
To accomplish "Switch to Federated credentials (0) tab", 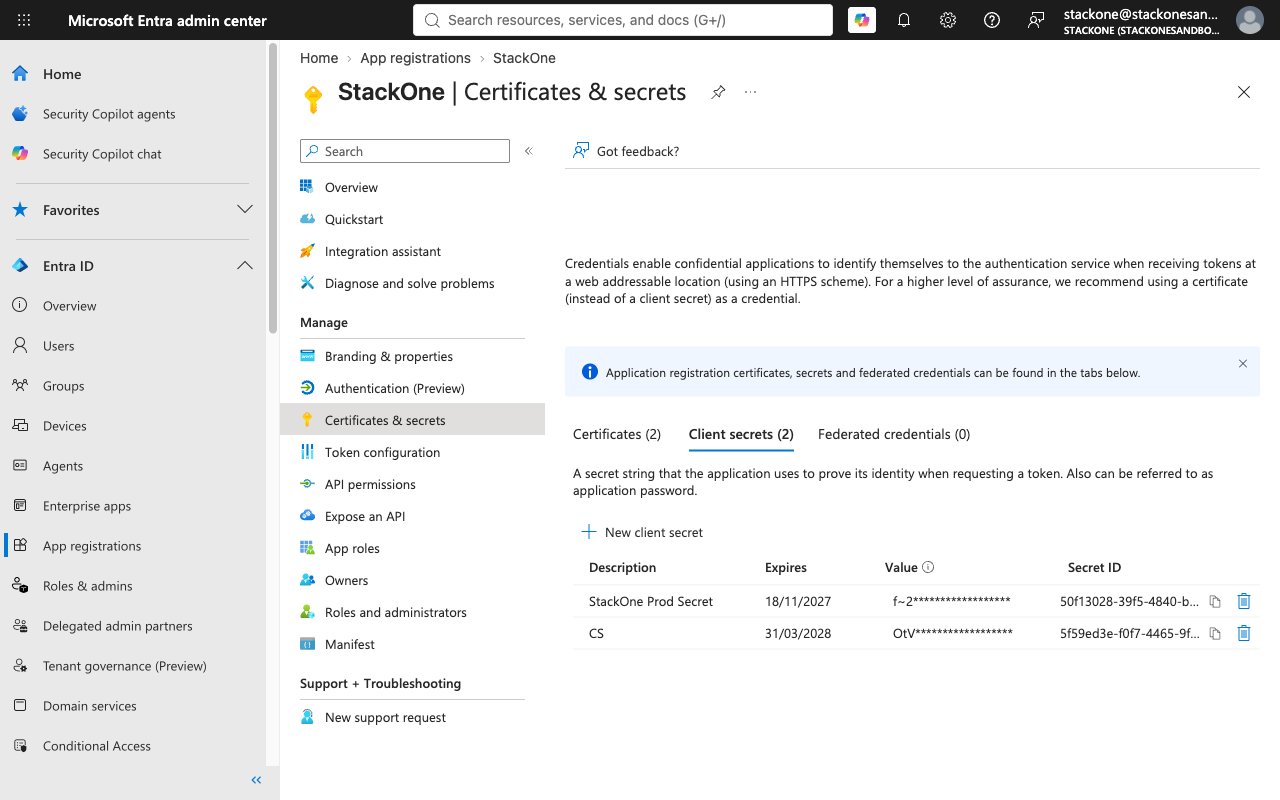I will pyautogui.click(x=894, y=434).
